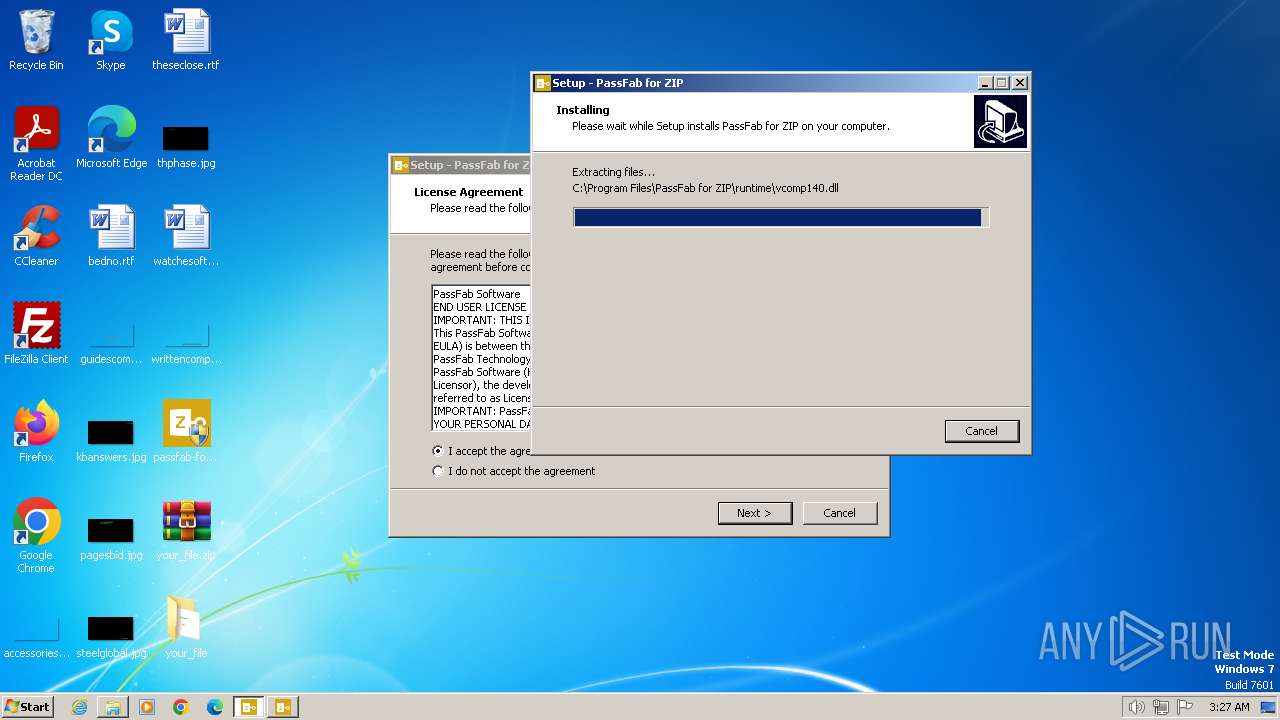Cancel the License Agreement setup window

[x=839, y=513]
